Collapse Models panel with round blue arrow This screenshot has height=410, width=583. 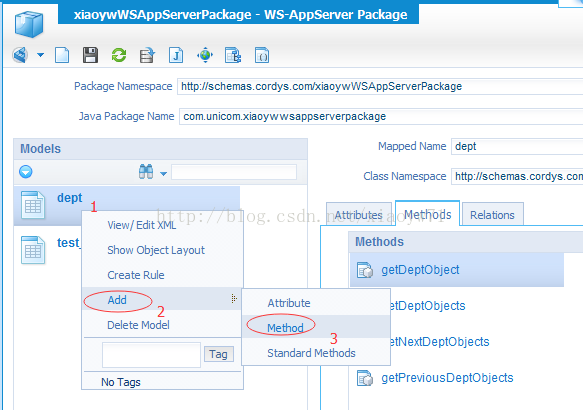(26, 172)
